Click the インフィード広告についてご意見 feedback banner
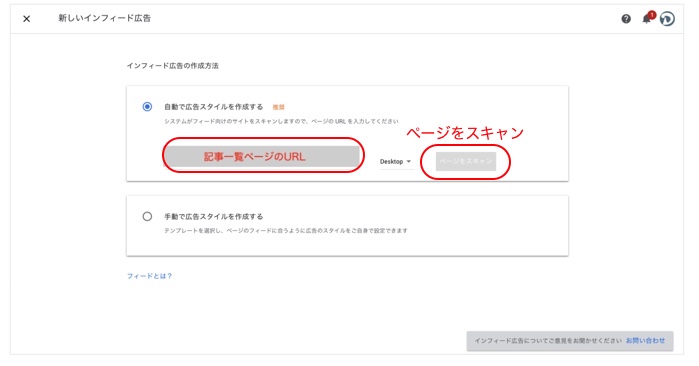699x366 pixels. [570, 341]
